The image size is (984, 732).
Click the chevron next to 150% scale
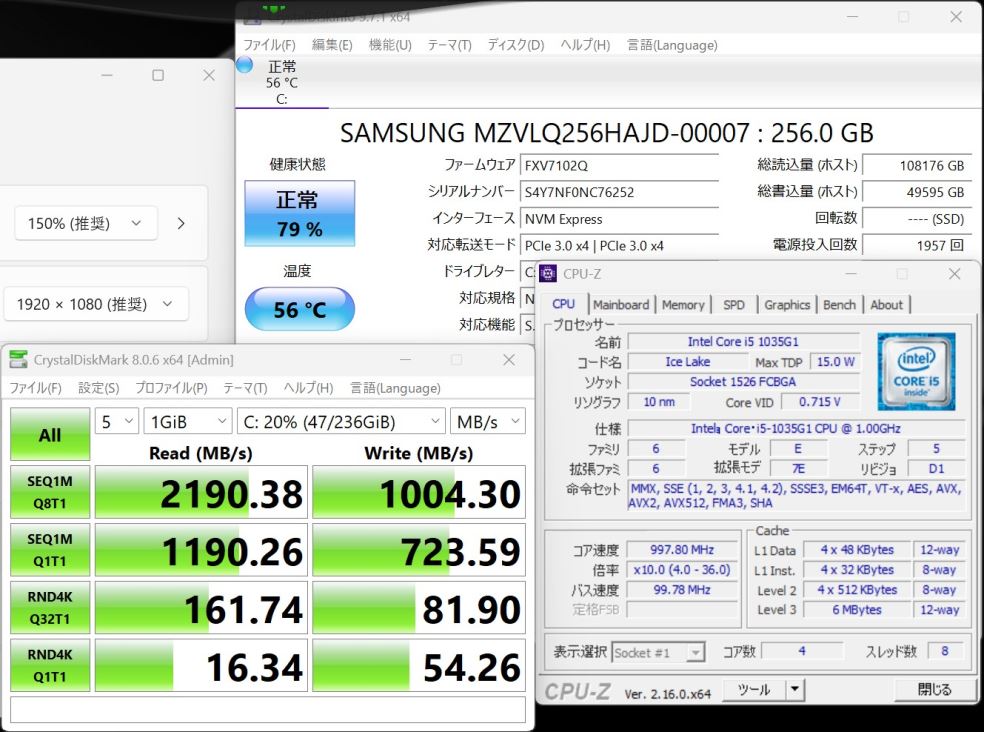tap(181, 224)
